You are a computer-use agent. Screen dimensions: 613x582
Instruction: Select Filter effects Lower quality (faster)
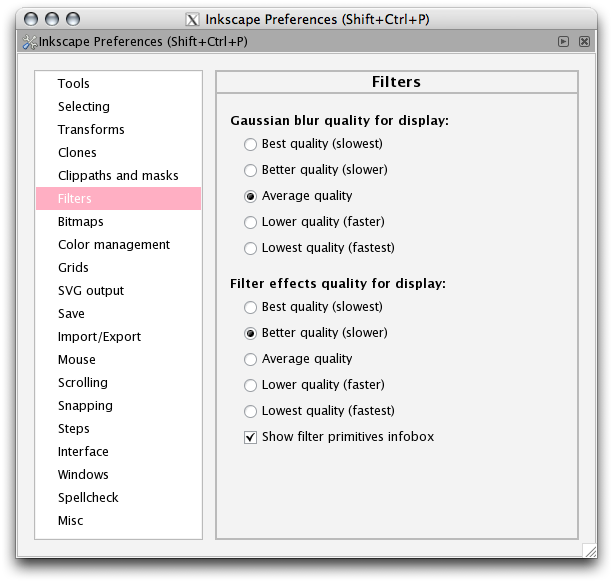(x=314, y=385)
